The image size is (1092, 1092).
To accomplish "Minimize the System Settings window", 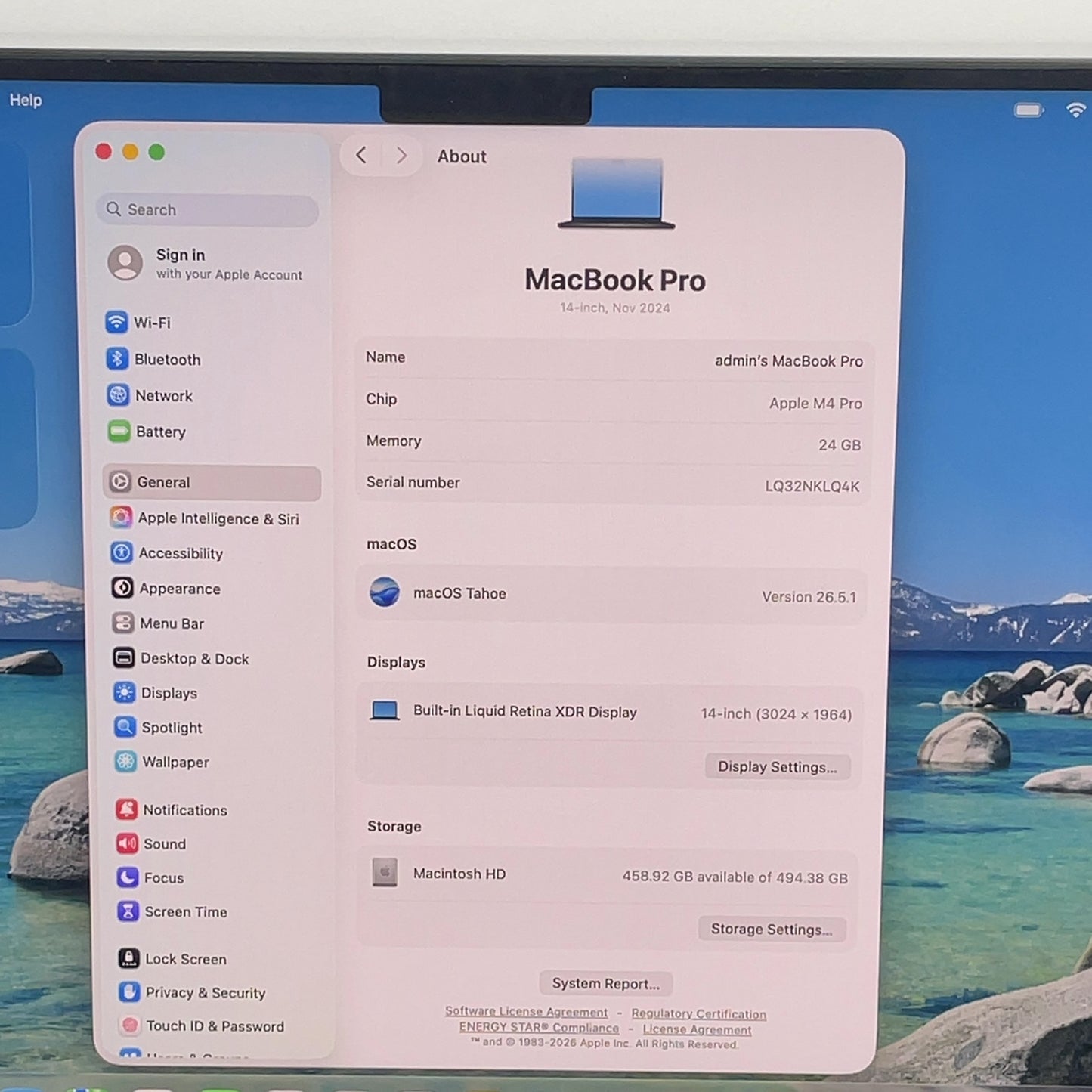I will click(130, 152).
